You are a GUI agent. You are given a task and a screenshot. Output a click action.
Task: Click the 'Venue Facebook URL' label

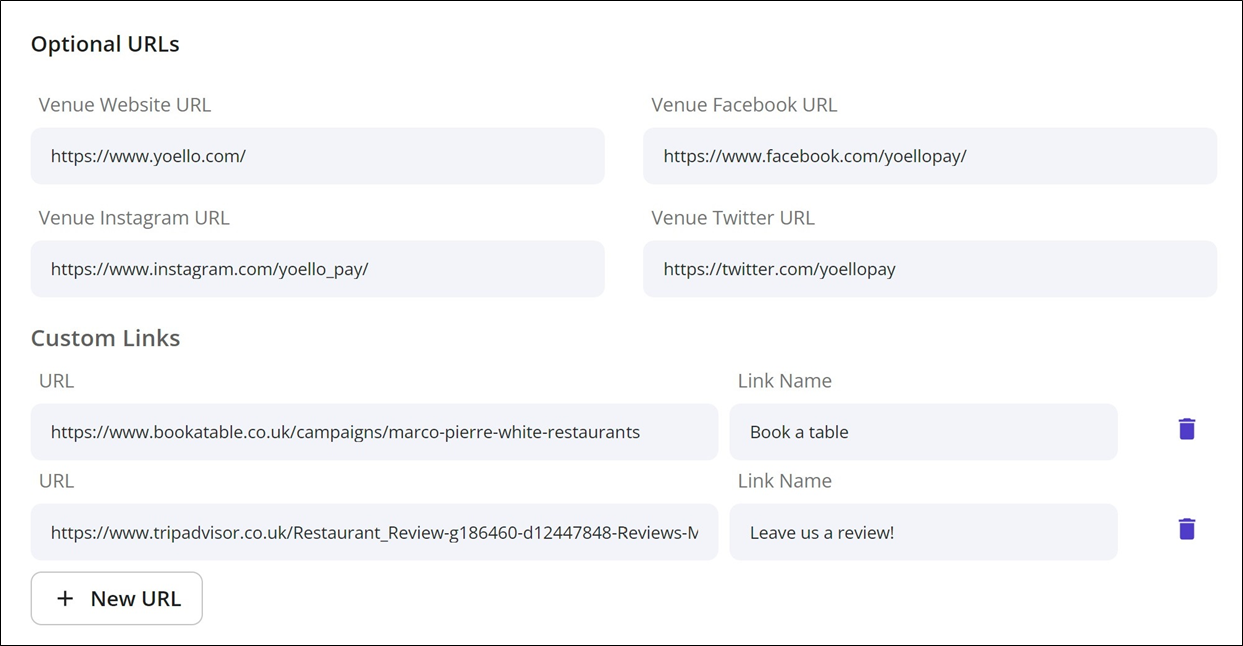[744, 105]
